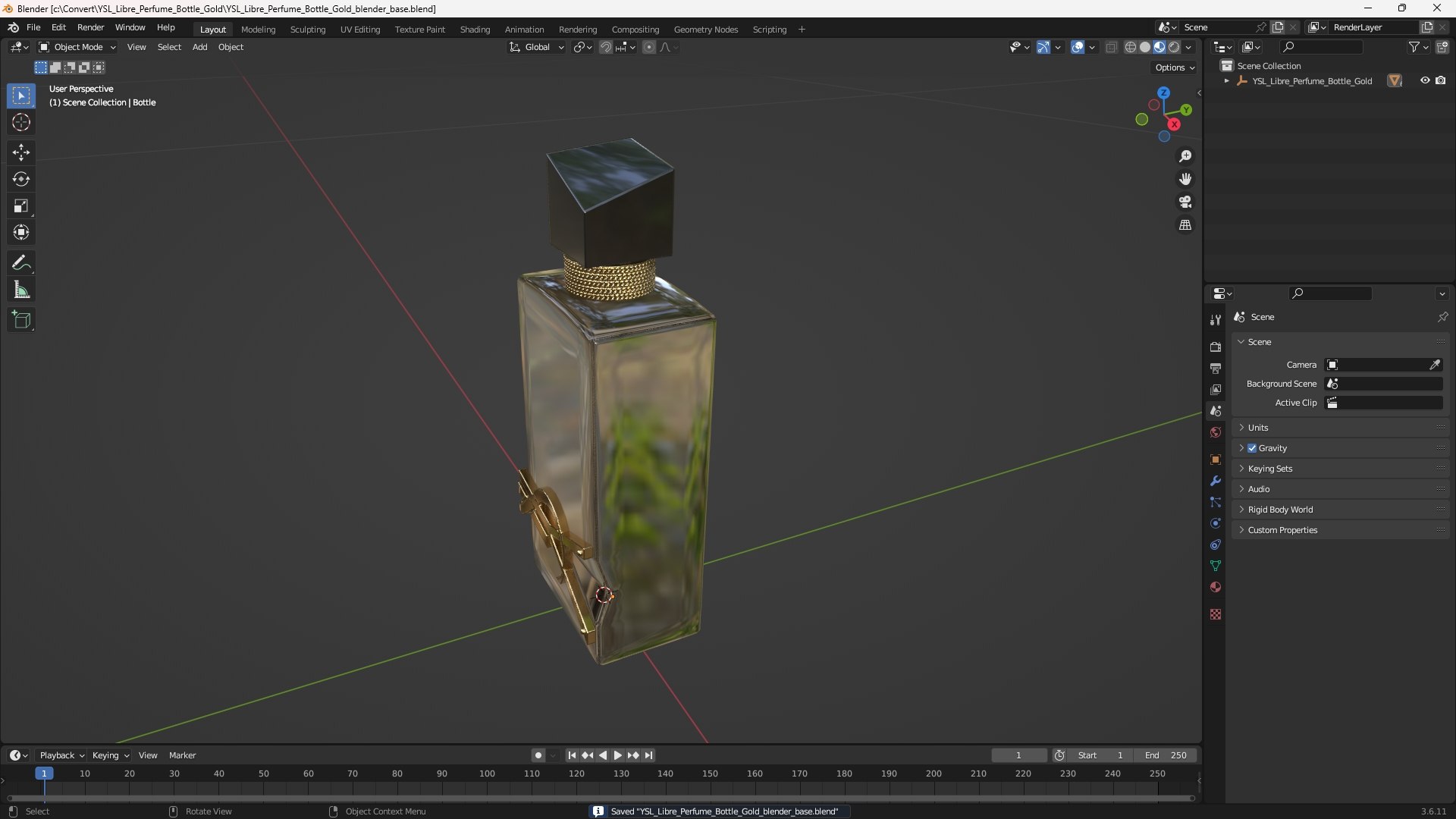
Task: Select the Scale tool
Action: (x=21, y=206)
